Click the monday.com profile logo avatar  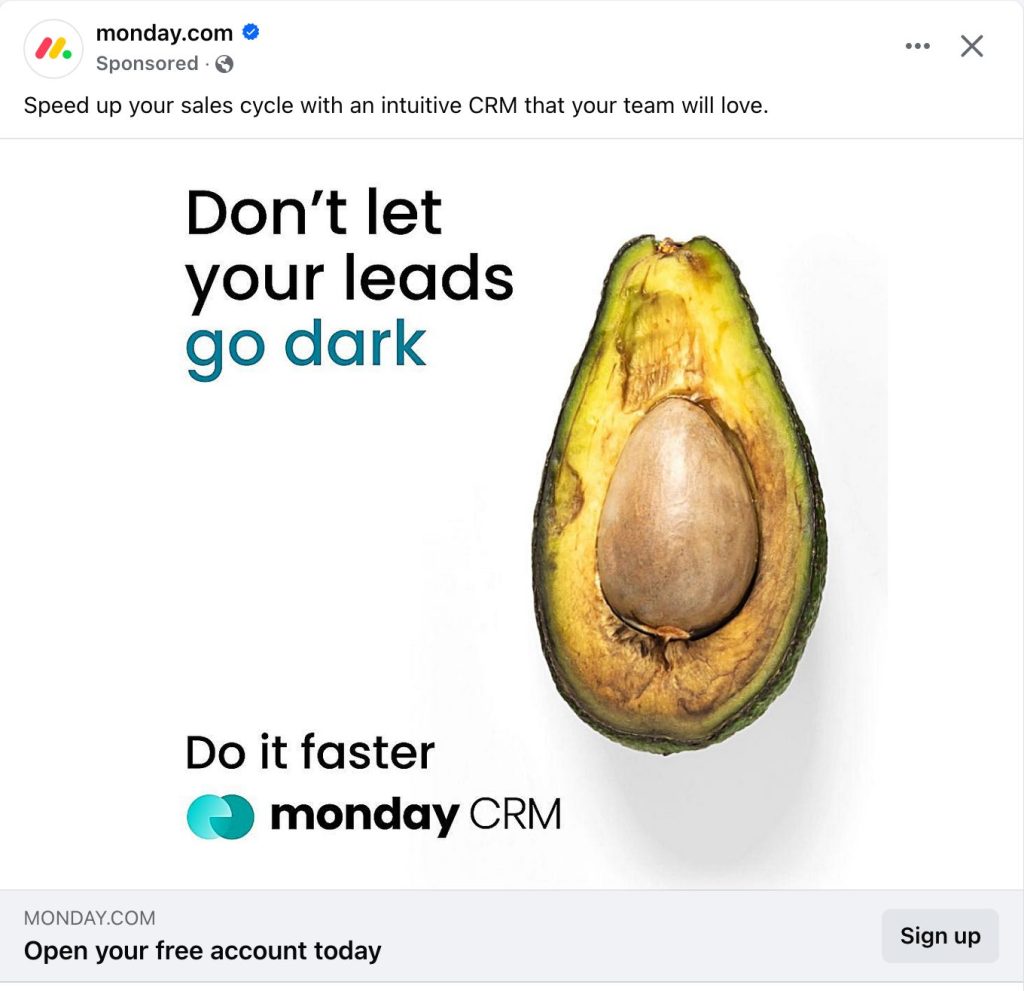[54, 48]
